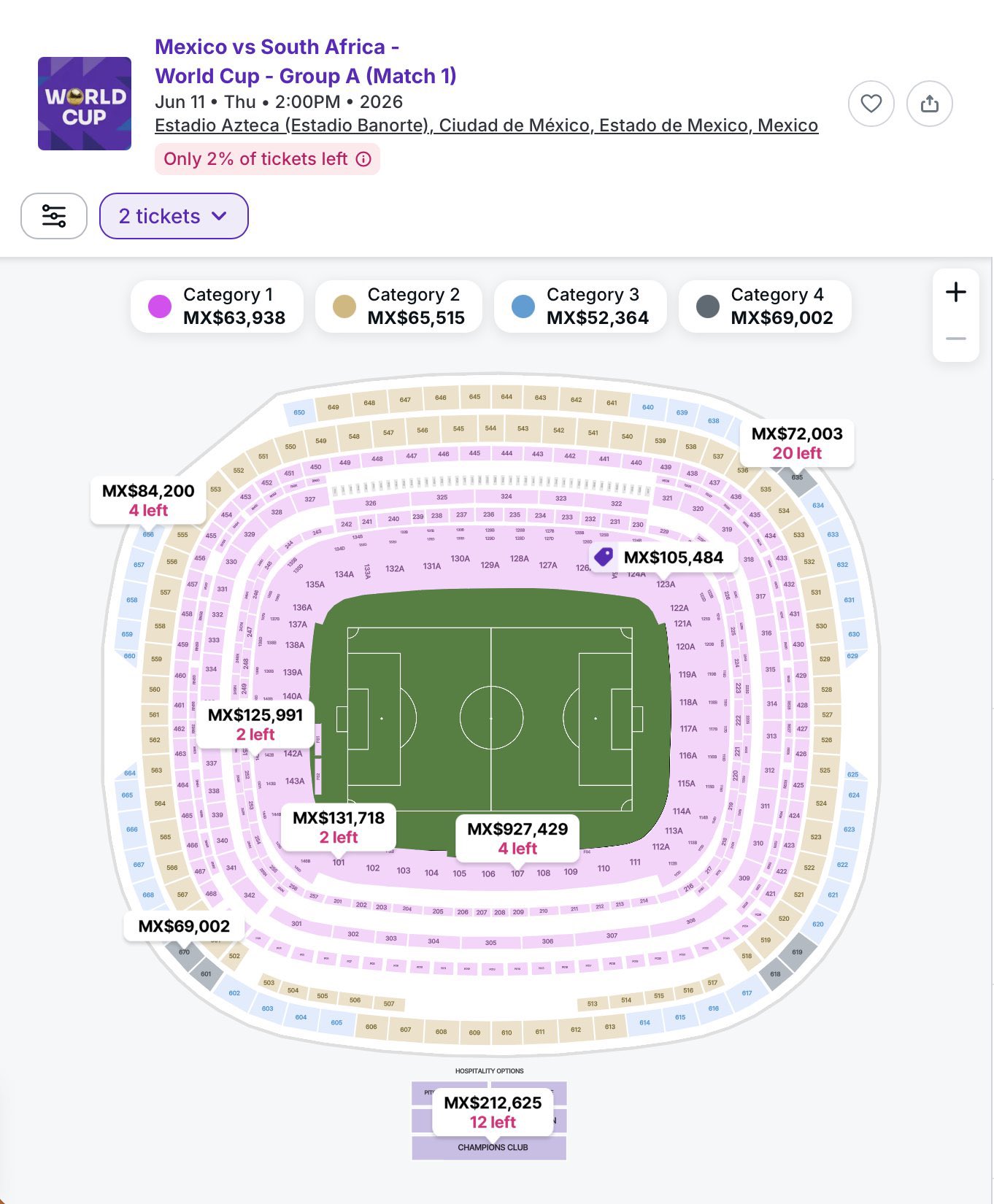Click the Category 4 gray color dot

(707, 306)
